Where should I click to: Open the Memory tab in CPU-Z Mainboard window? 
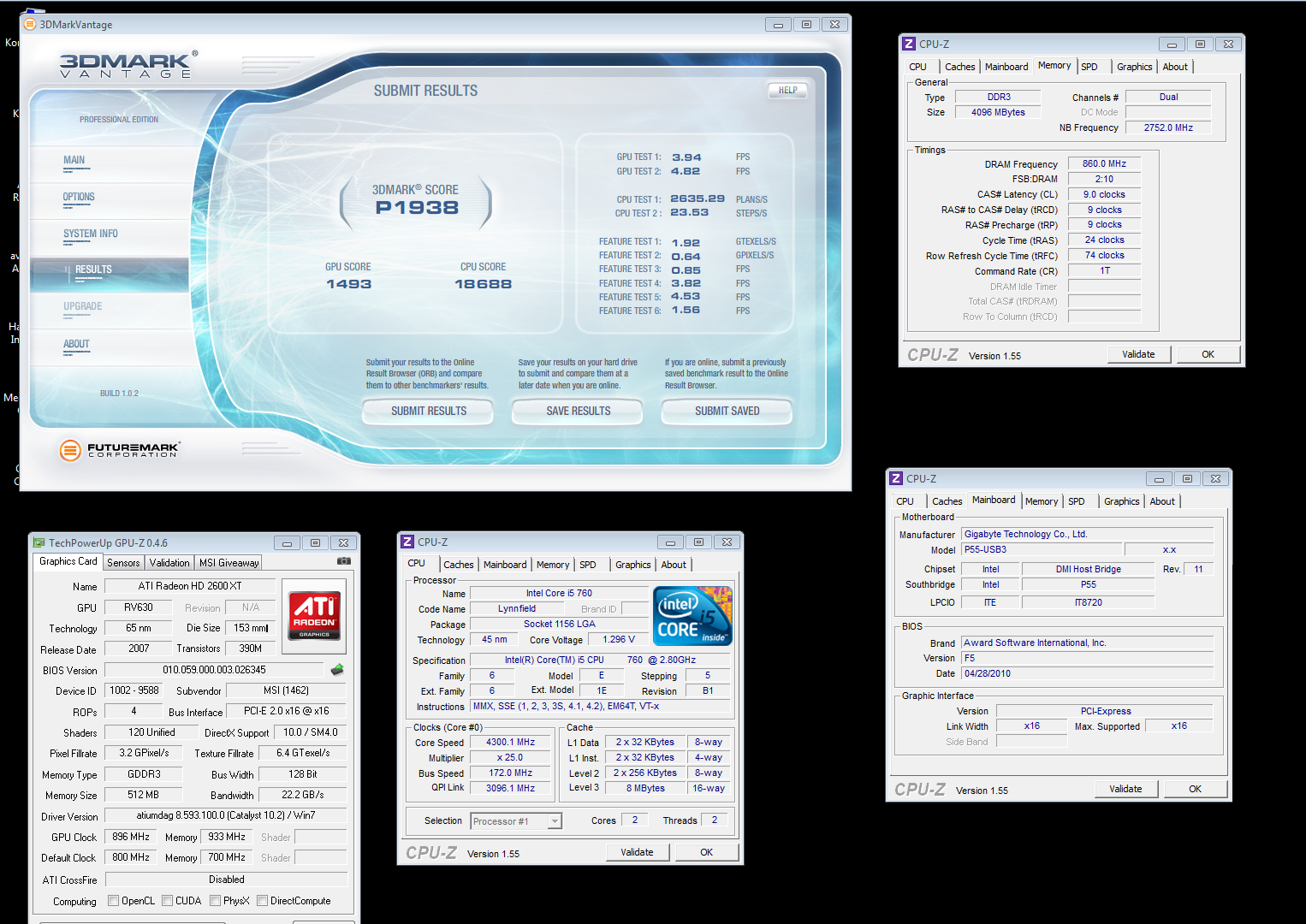[1042, 501]
